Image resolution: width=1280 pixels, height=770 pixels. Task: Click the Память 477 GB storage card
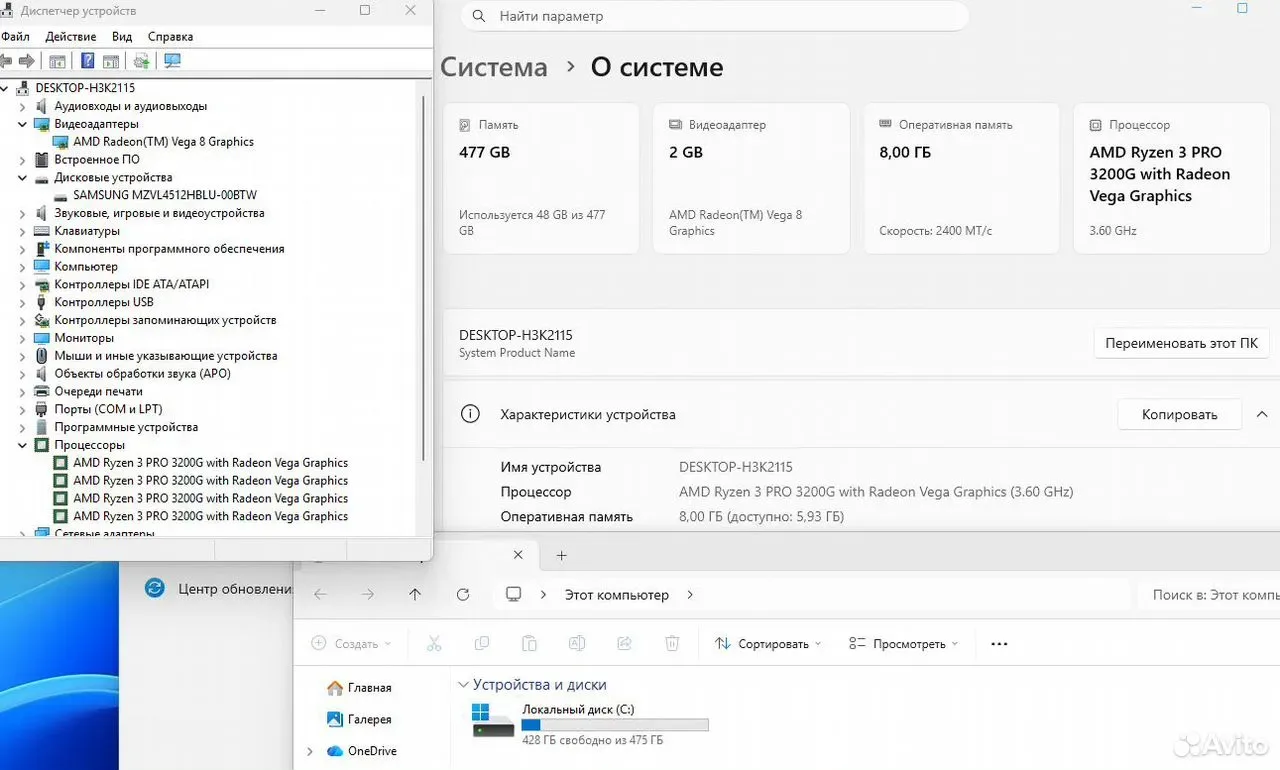coord(541,178)
